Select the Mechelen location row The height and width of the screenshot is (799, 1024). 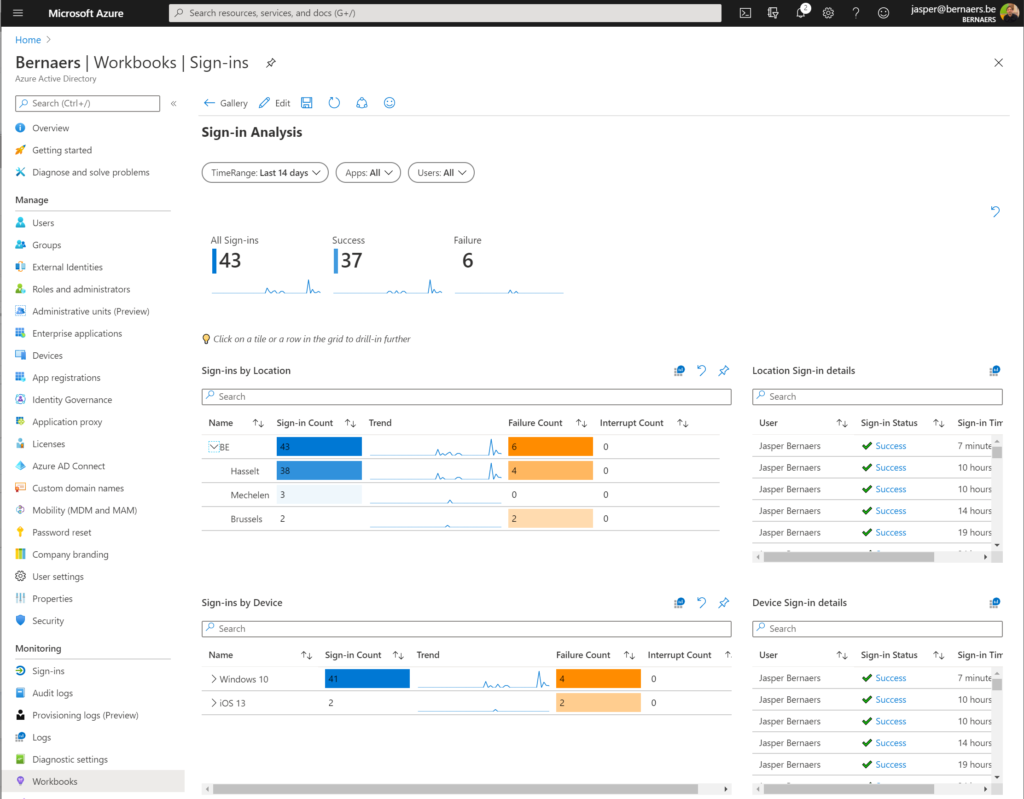pos(460,495)
